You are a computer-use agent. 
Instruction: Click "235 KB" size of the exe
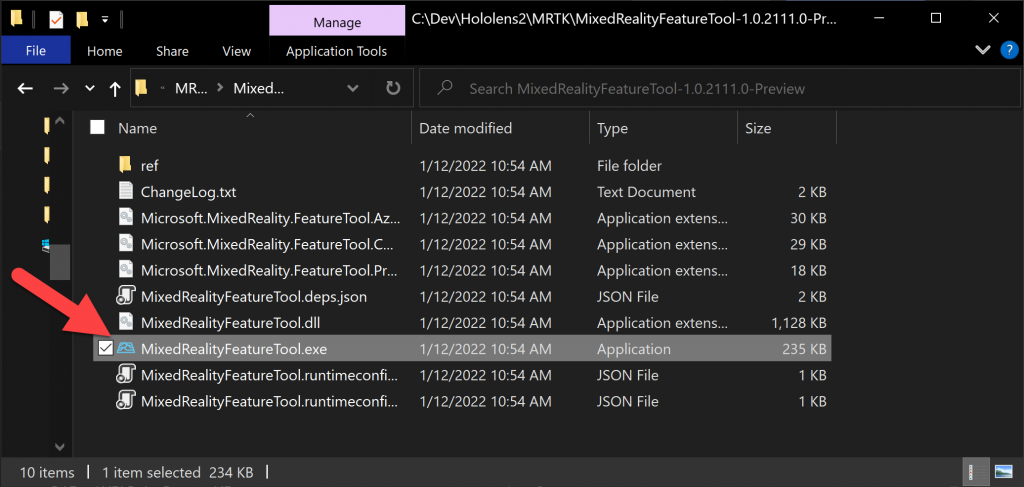pyautogui.click(x=805, y=349)
